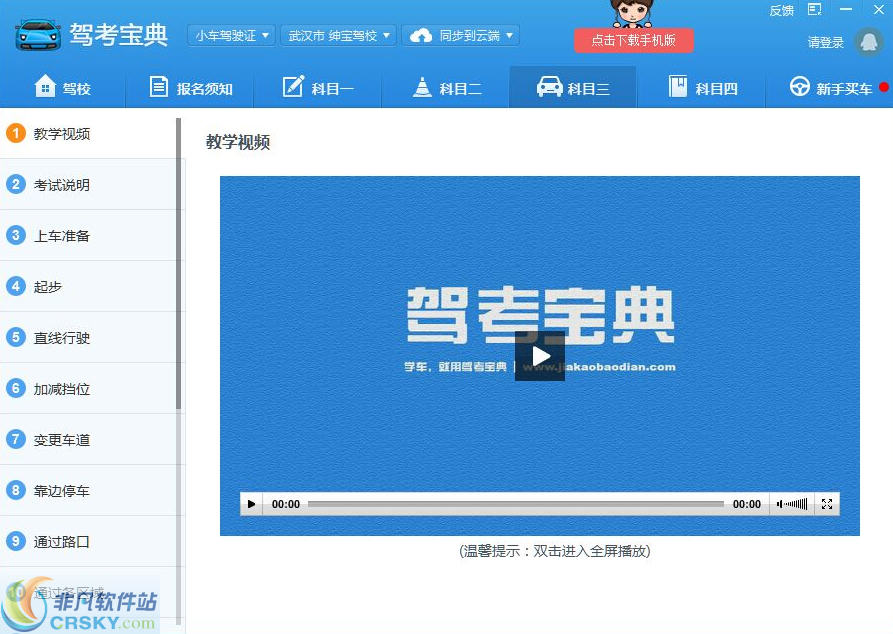
Task: Click the 请登录 login link
Action: point(825,42)
